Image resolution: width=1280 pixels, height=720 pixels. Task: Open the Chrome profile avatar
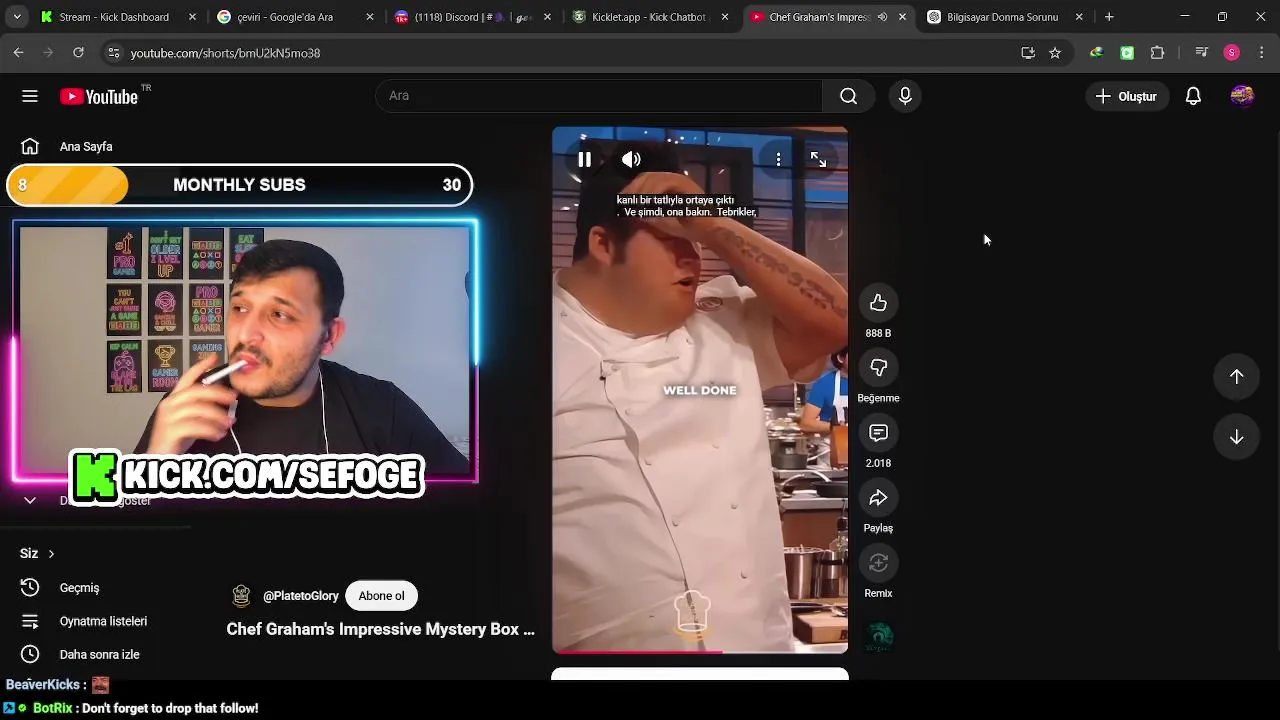(1232, 53)
